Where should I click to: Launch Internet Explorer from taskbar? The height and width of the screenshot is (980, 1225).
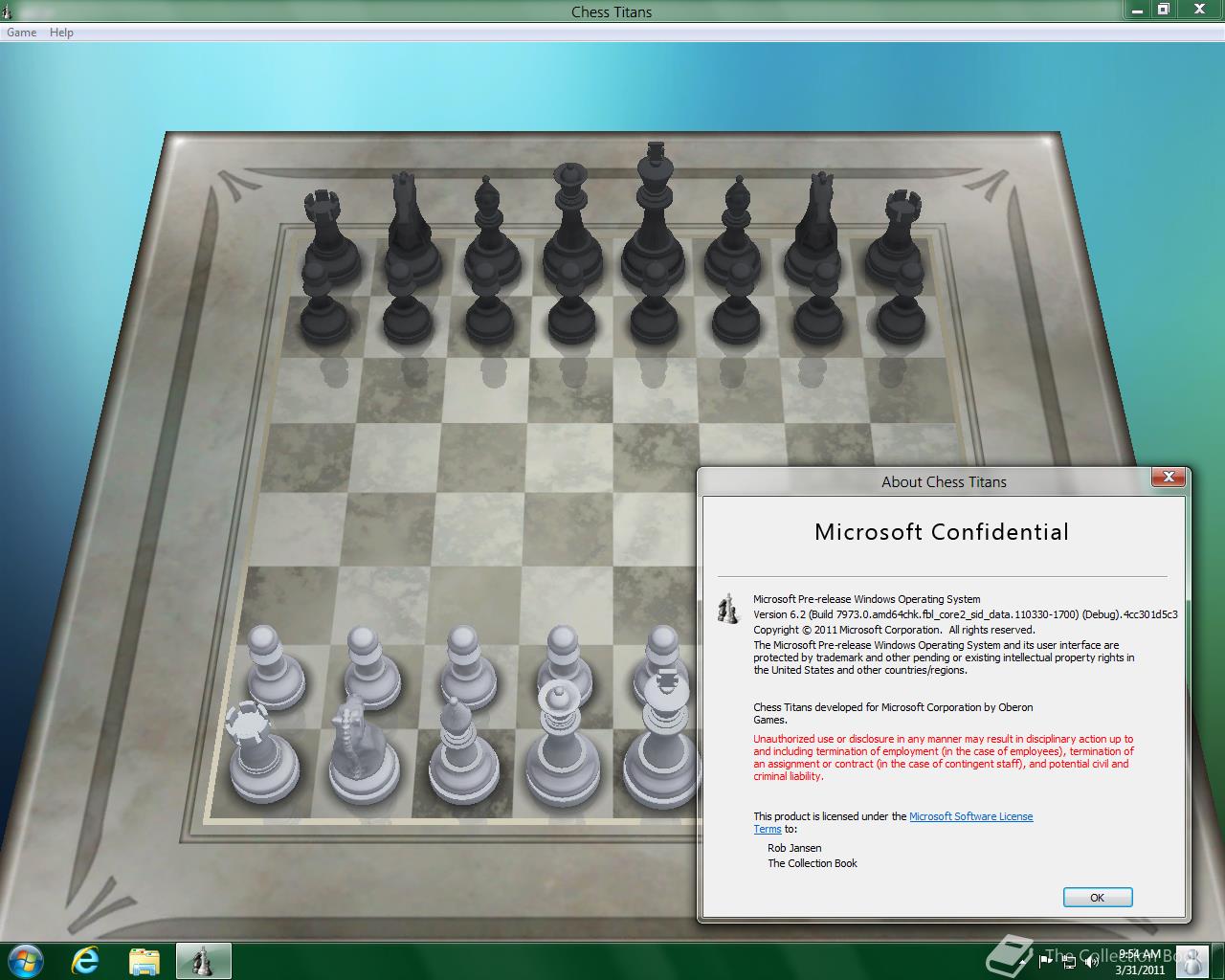point(85,960)
